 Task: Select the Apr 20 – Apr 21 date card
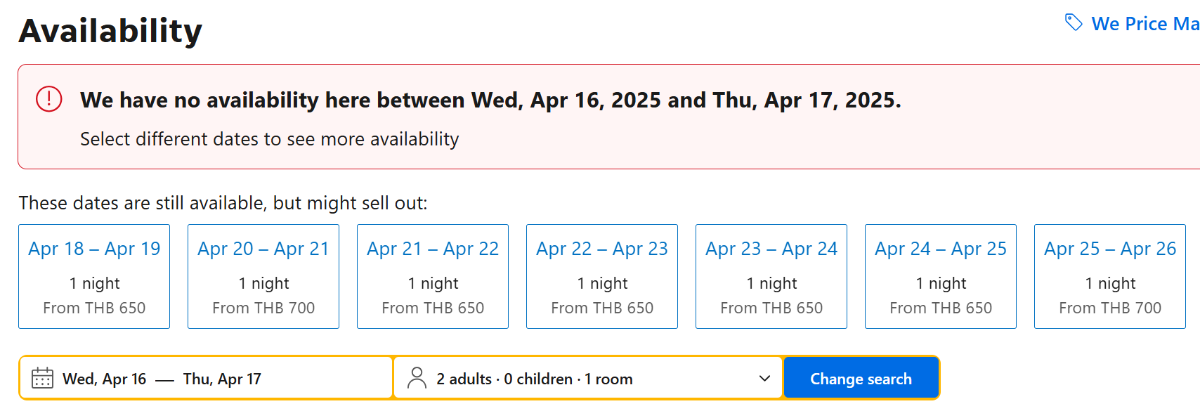coord(263,276)
